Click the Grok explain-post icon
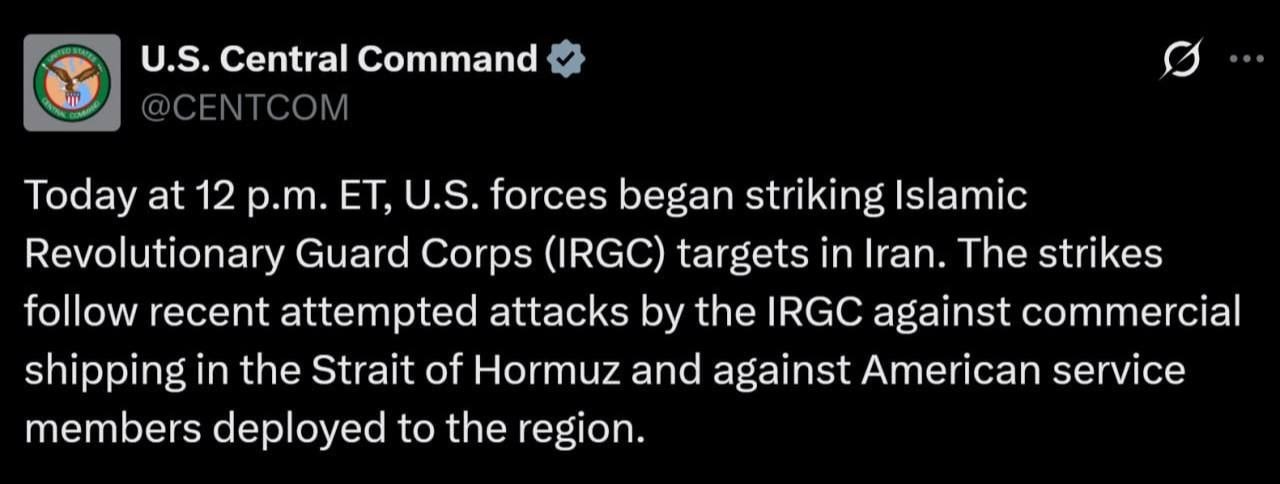Viewport: 1280px width, 484px height. 1179,60
